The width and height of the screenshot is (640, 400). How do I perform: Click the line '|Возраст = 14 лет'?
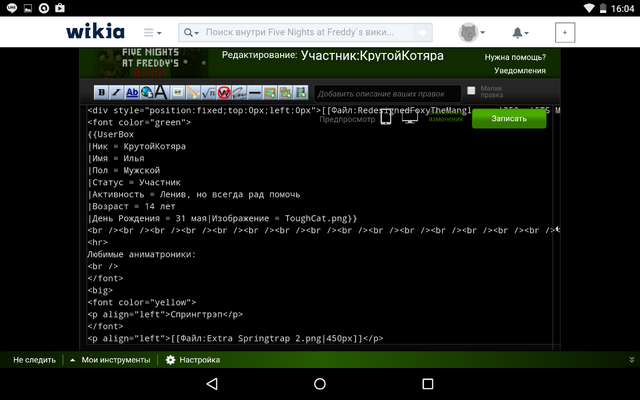point(131,207)
